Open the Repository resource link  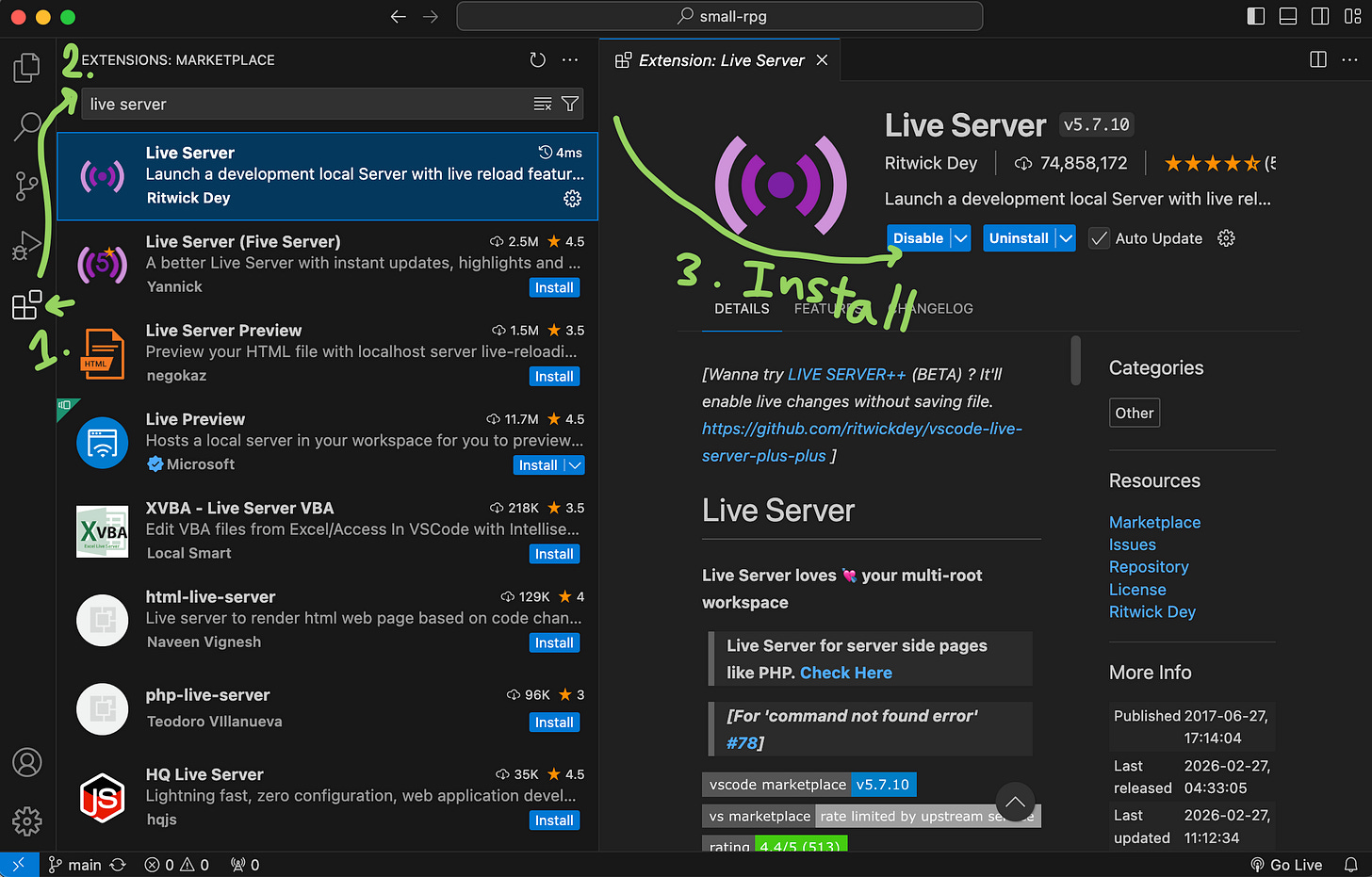tap(1149, 567)
